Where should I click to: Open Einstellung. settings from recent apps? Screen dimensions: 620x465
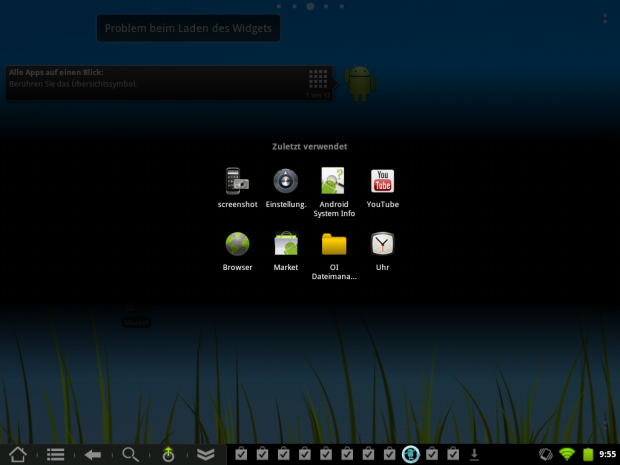coord(286,188)
